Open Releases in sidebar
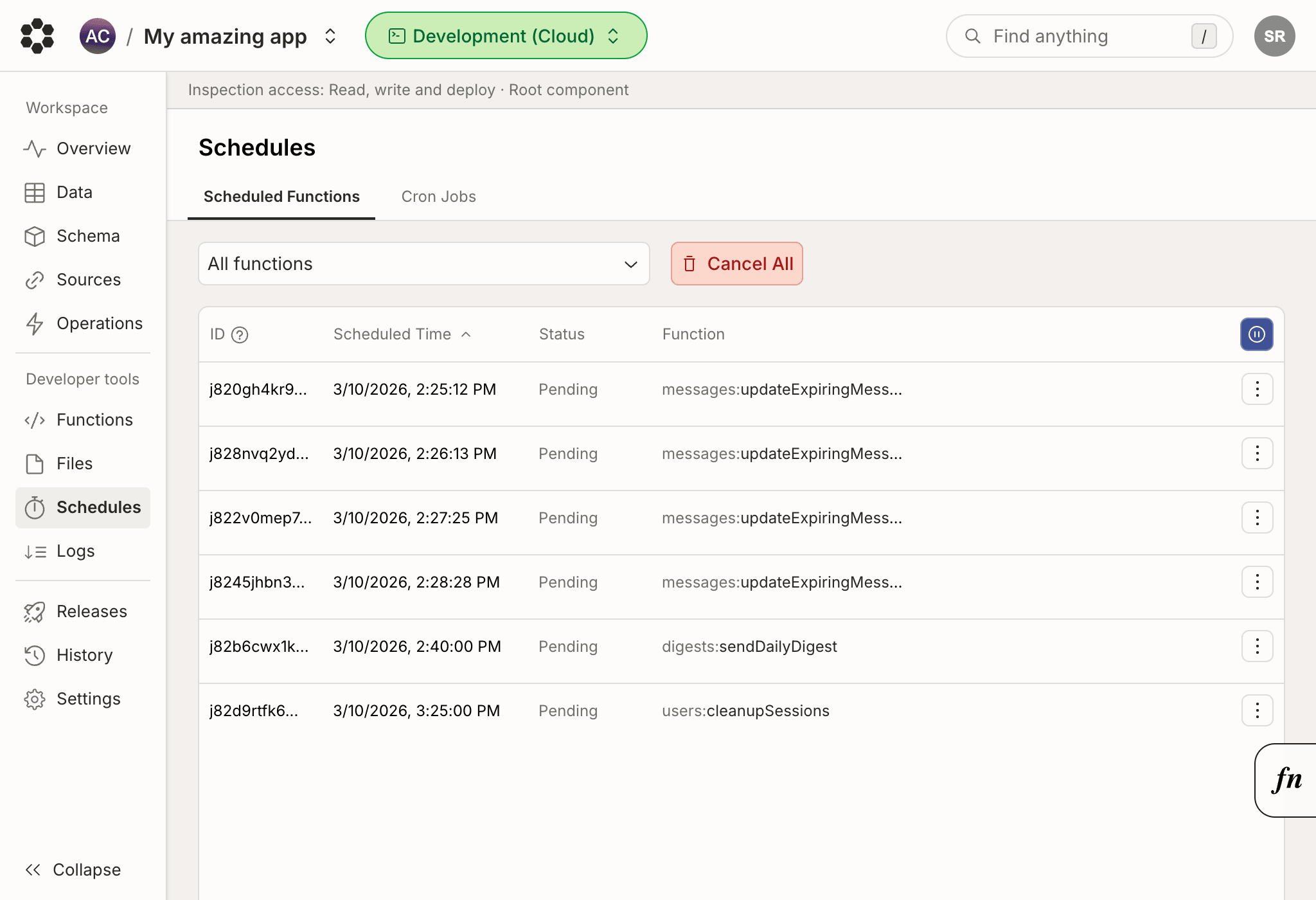 [83, 611]
